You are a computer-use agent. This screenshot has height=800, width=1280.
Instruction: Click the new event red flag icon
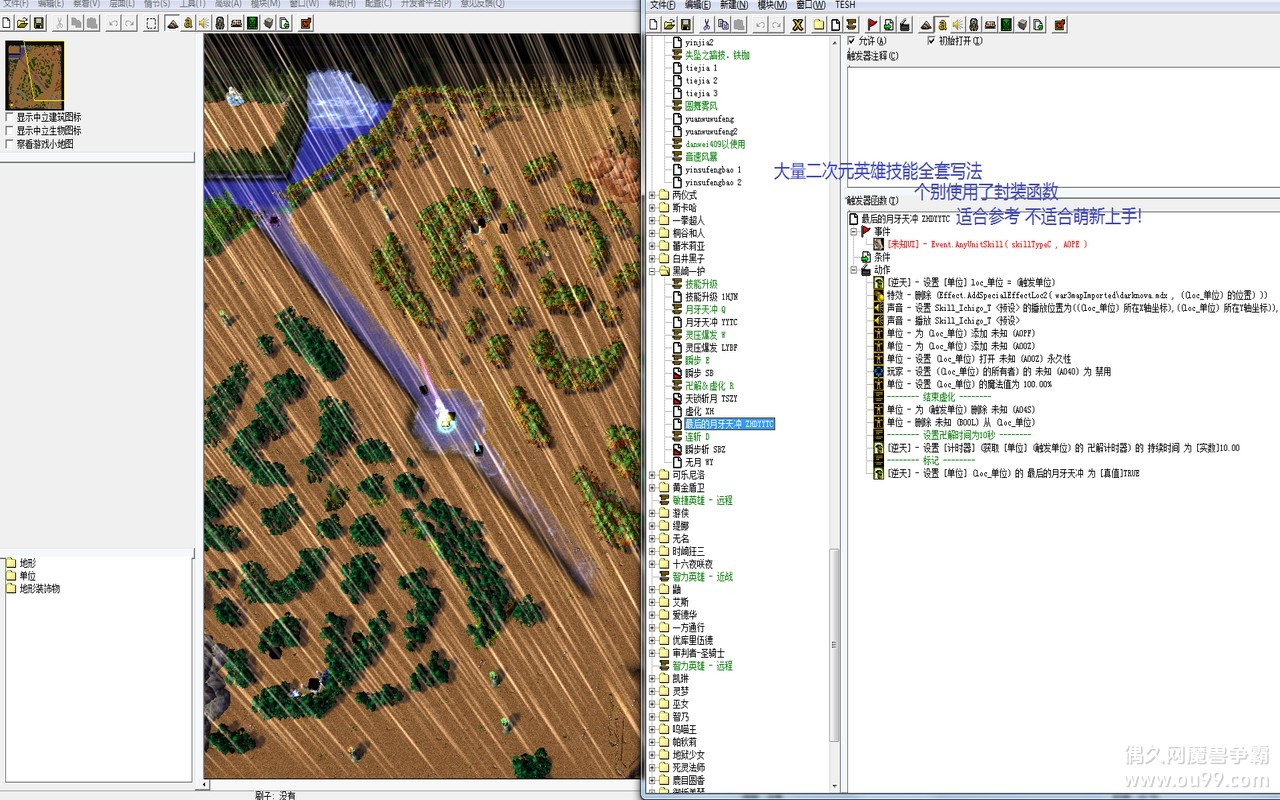pyautogui.click(x=872, y=24)
